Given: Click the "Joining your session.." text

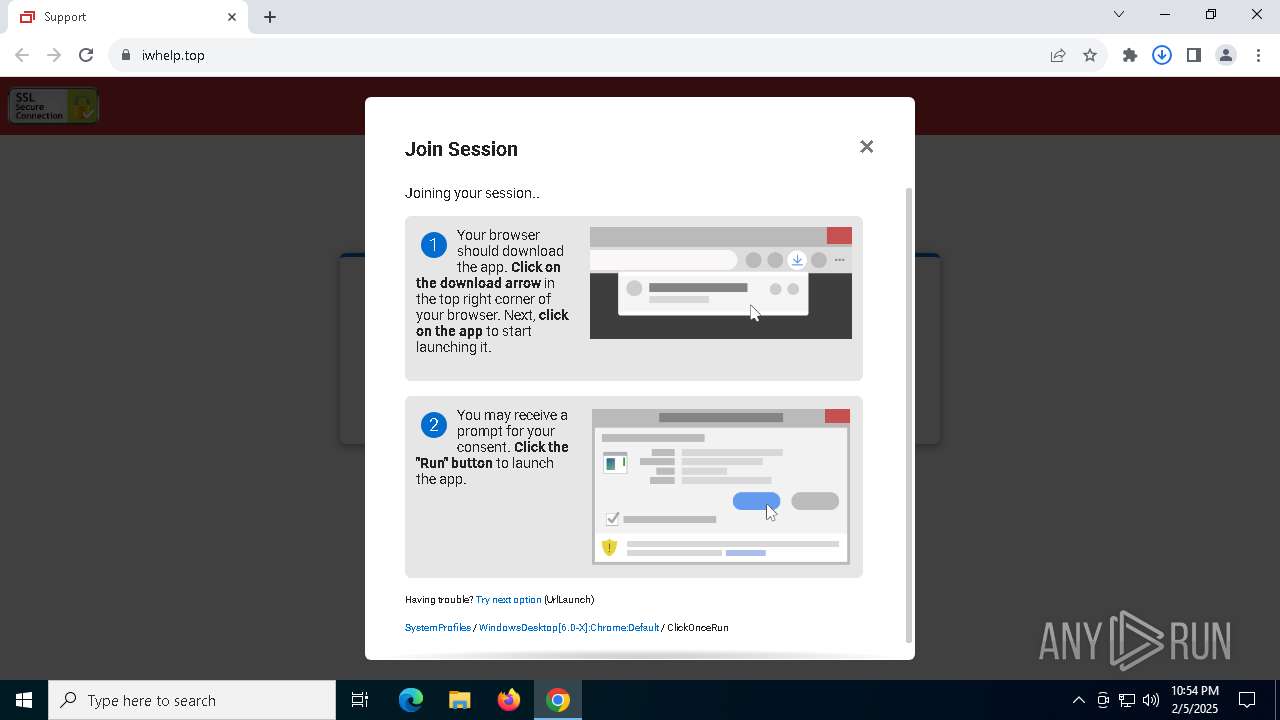Looking at the screenshot, I should click(472, 193).
